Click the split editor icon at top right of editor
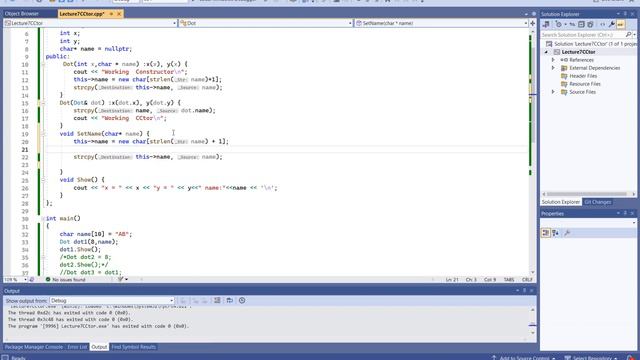 pyautogui.click(x=533, y=23)
